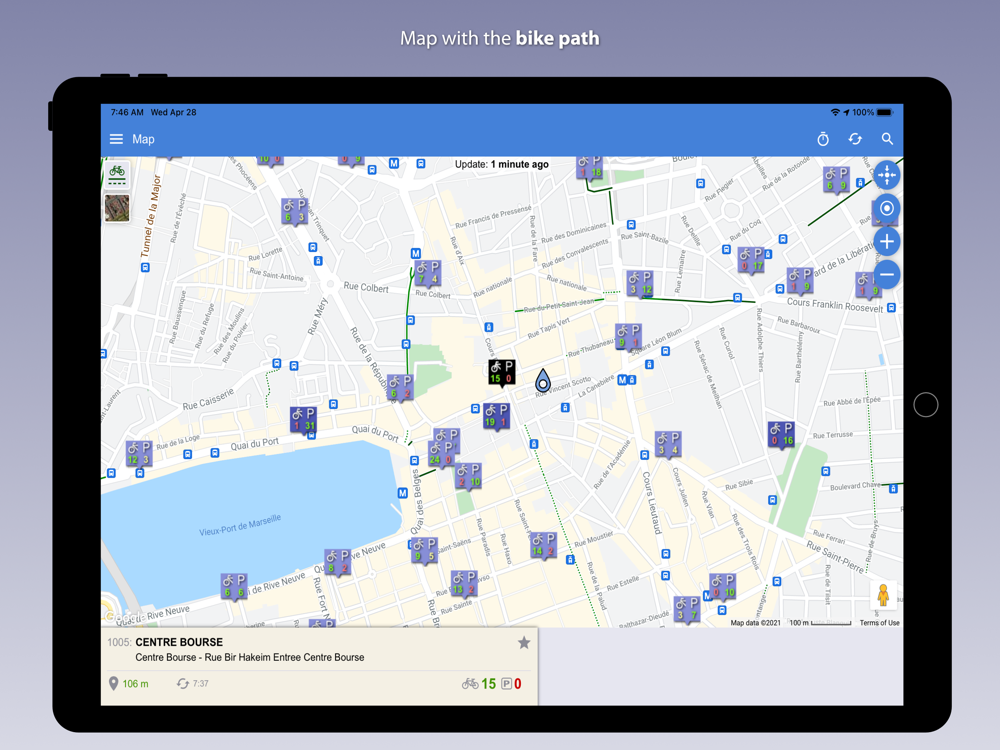Select the station marker showing 2 and 10
This screenshot has height=750, width=1000.
[468, 476]
